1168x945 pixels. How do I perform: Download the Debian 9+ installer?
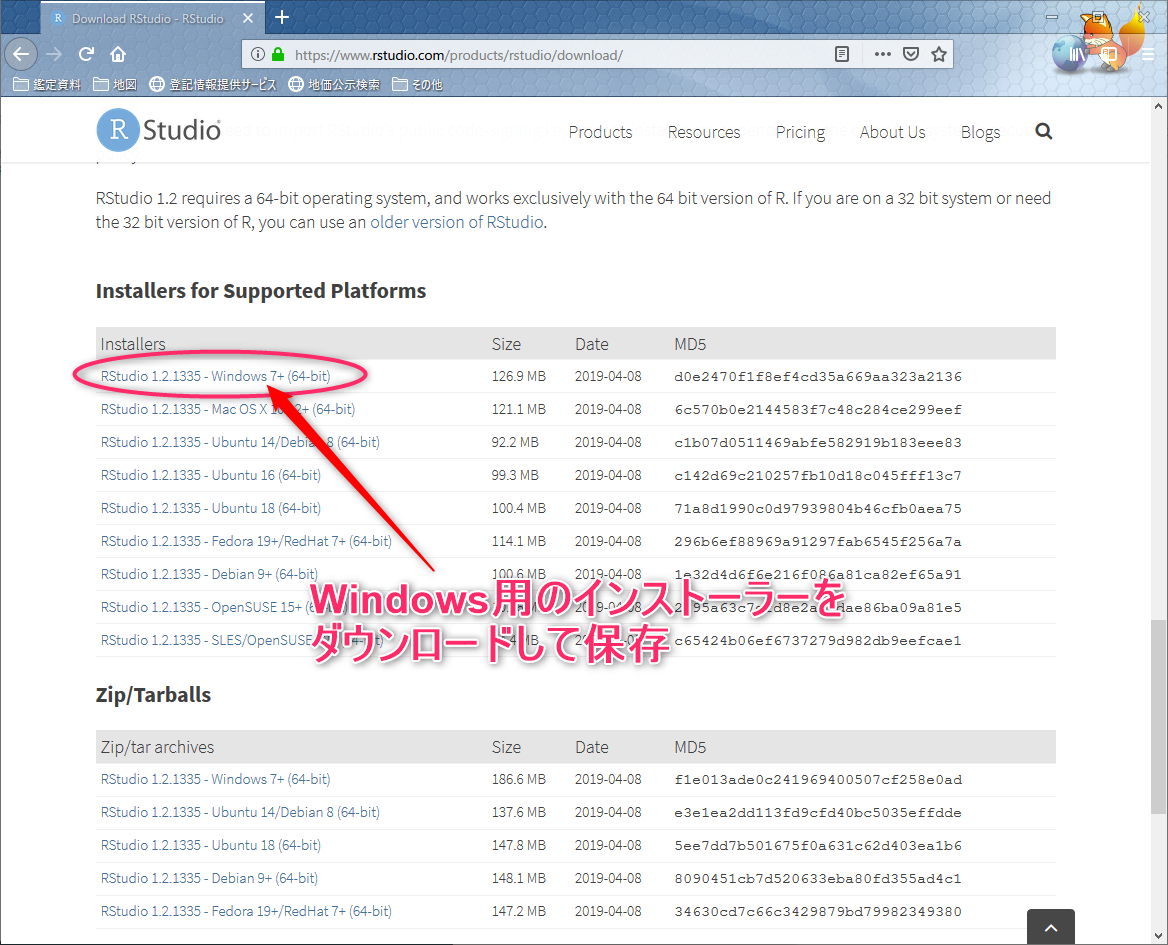[209, 574]
